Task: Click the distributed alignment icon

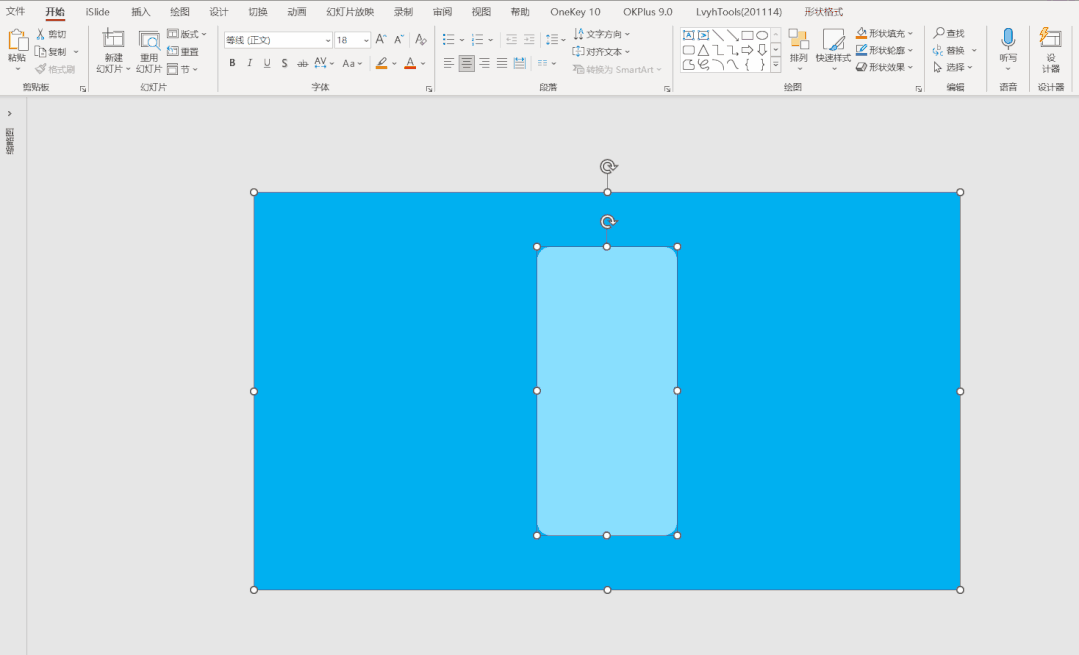Action: 520,63
